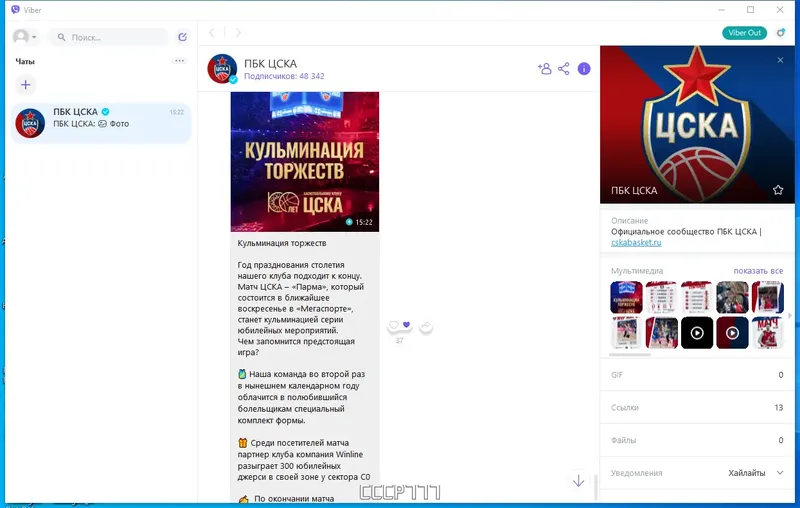Expand the profile avatar dropdown arrow

(x=34, y=37)
